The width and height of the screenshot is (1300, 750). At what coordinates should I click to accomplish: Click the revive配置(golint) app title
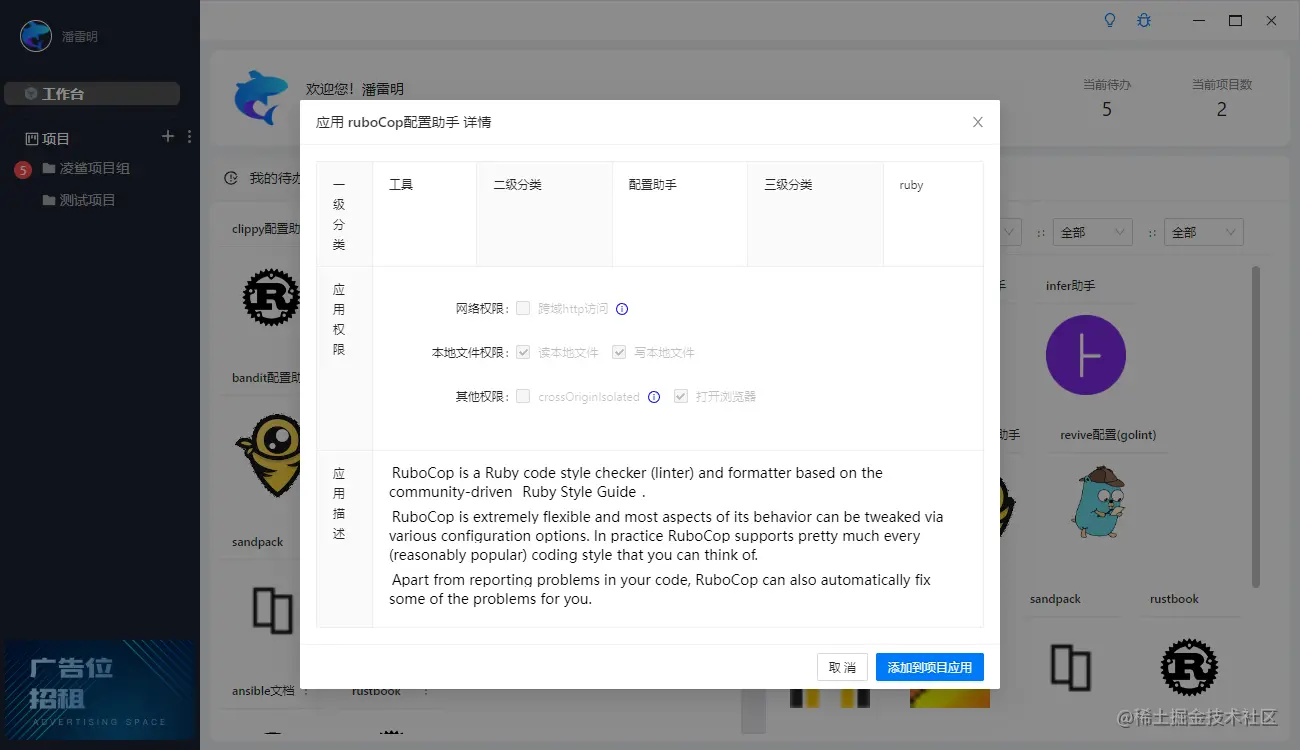click(x=1107, y=435)
